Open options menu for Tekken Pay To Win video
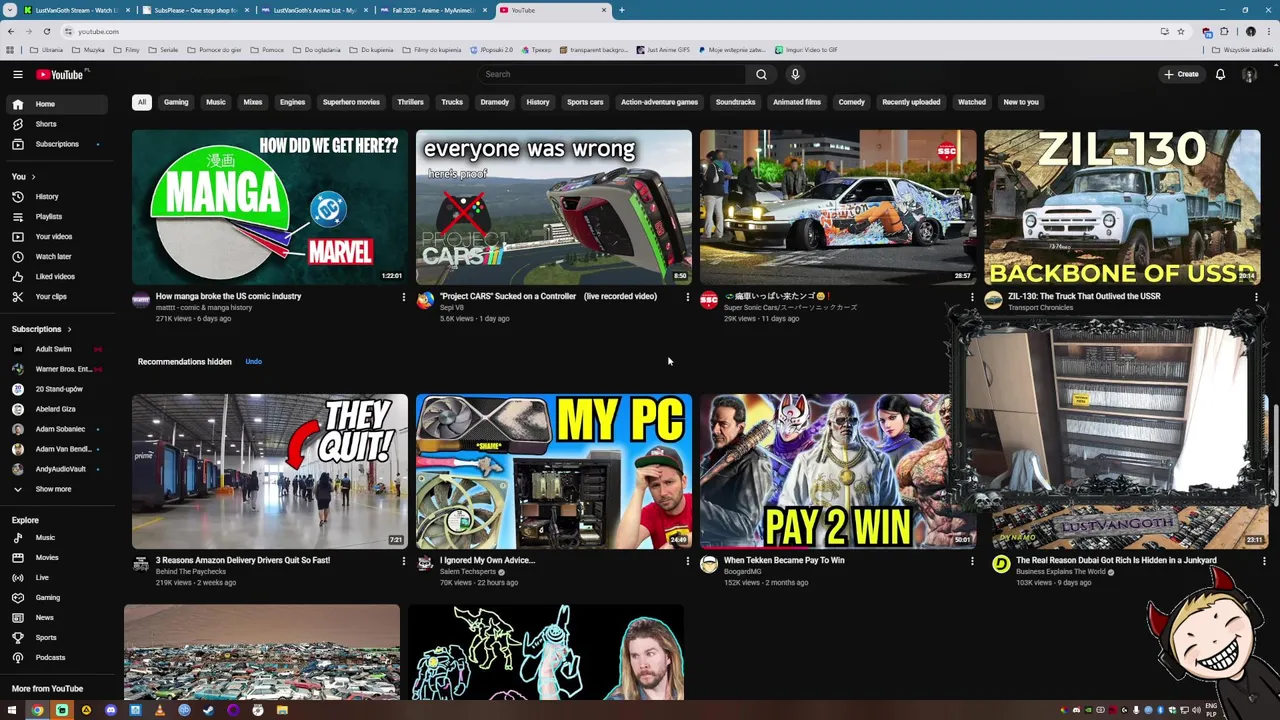Screen dimensions: 1280x720 (x=971, y=561)
